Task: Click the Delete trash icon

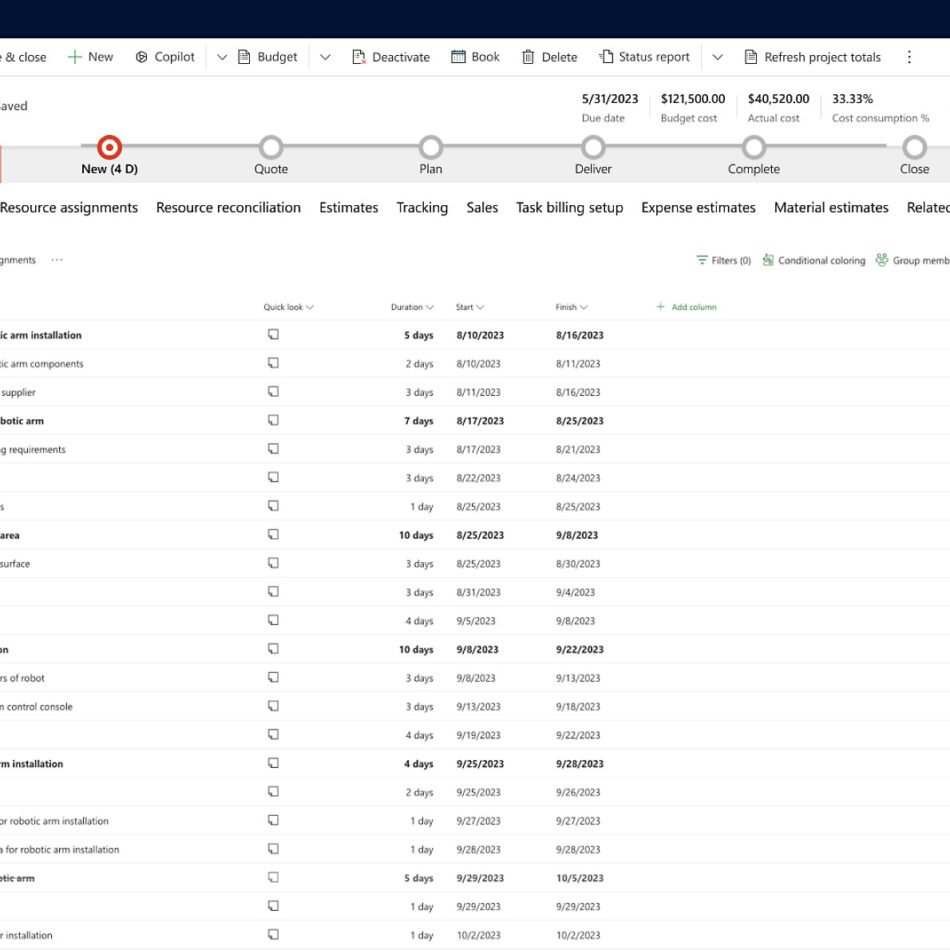Action: 528,57
